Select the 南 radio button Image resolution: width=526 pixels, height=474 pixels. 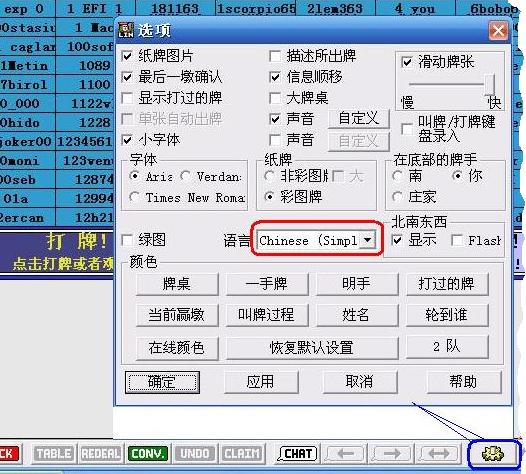398,175
